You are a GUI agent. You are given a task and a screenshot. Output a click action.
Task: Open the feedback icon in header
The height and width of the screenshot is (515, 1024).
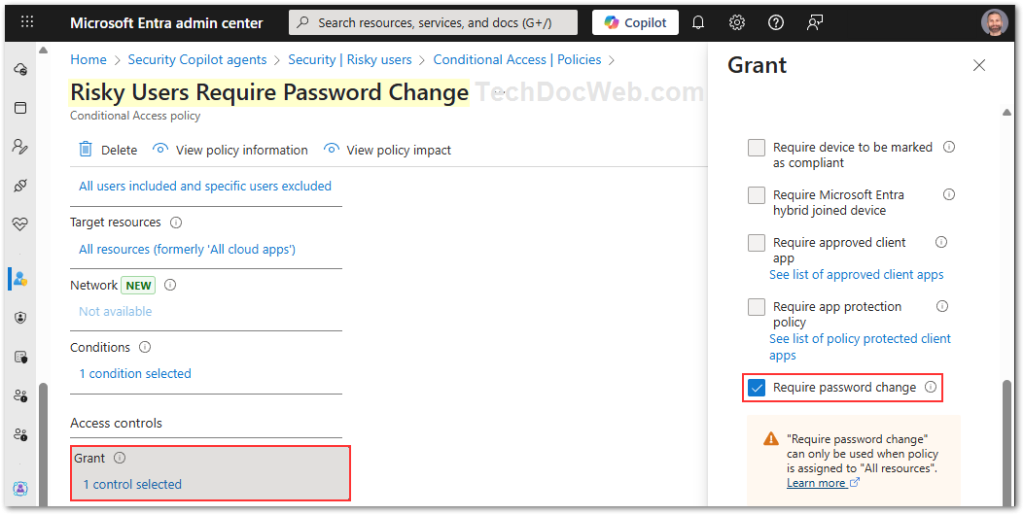point(816,22)
